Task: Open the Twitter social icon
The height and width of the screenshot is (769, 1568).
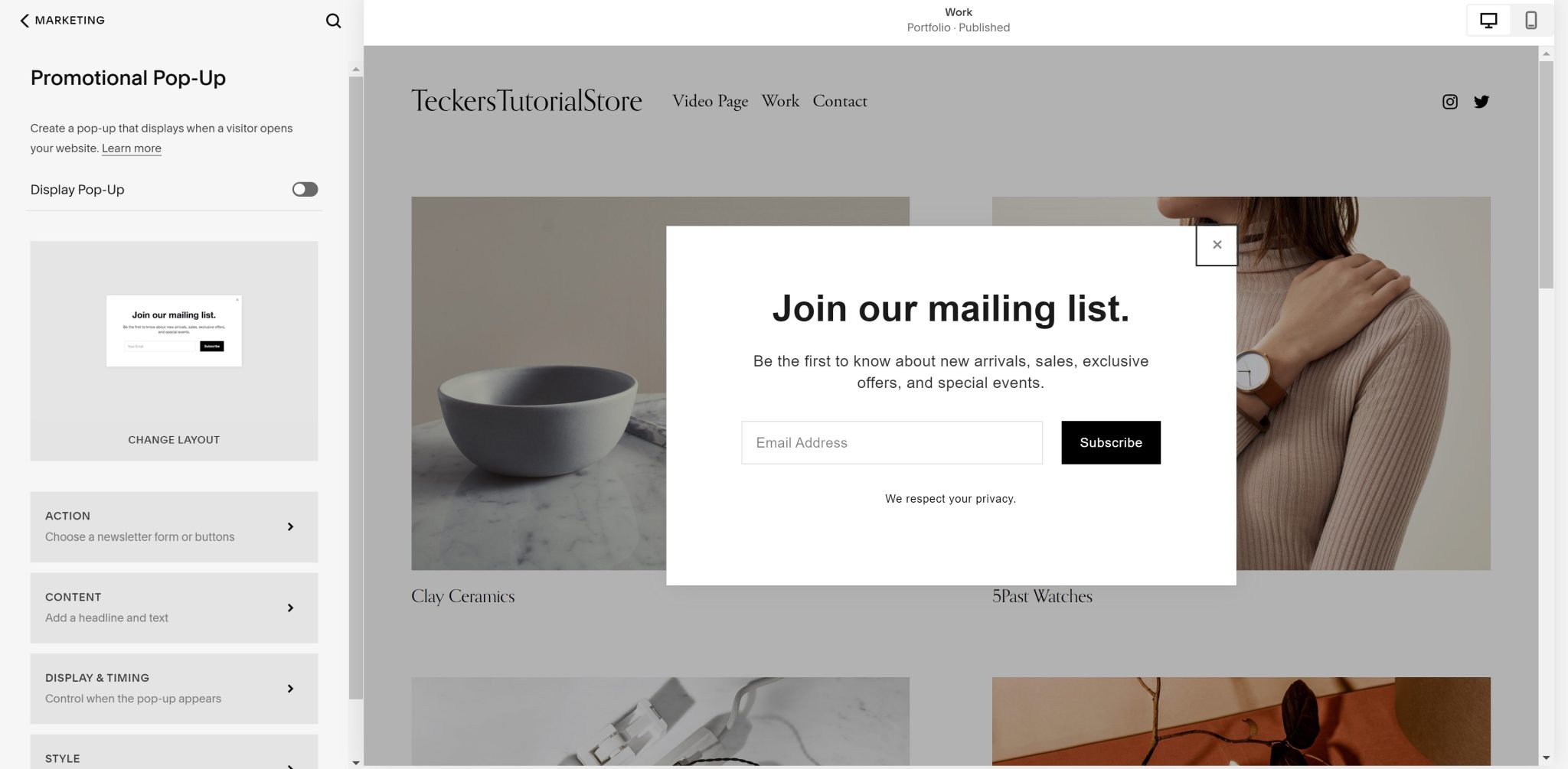Action: 1481,102
